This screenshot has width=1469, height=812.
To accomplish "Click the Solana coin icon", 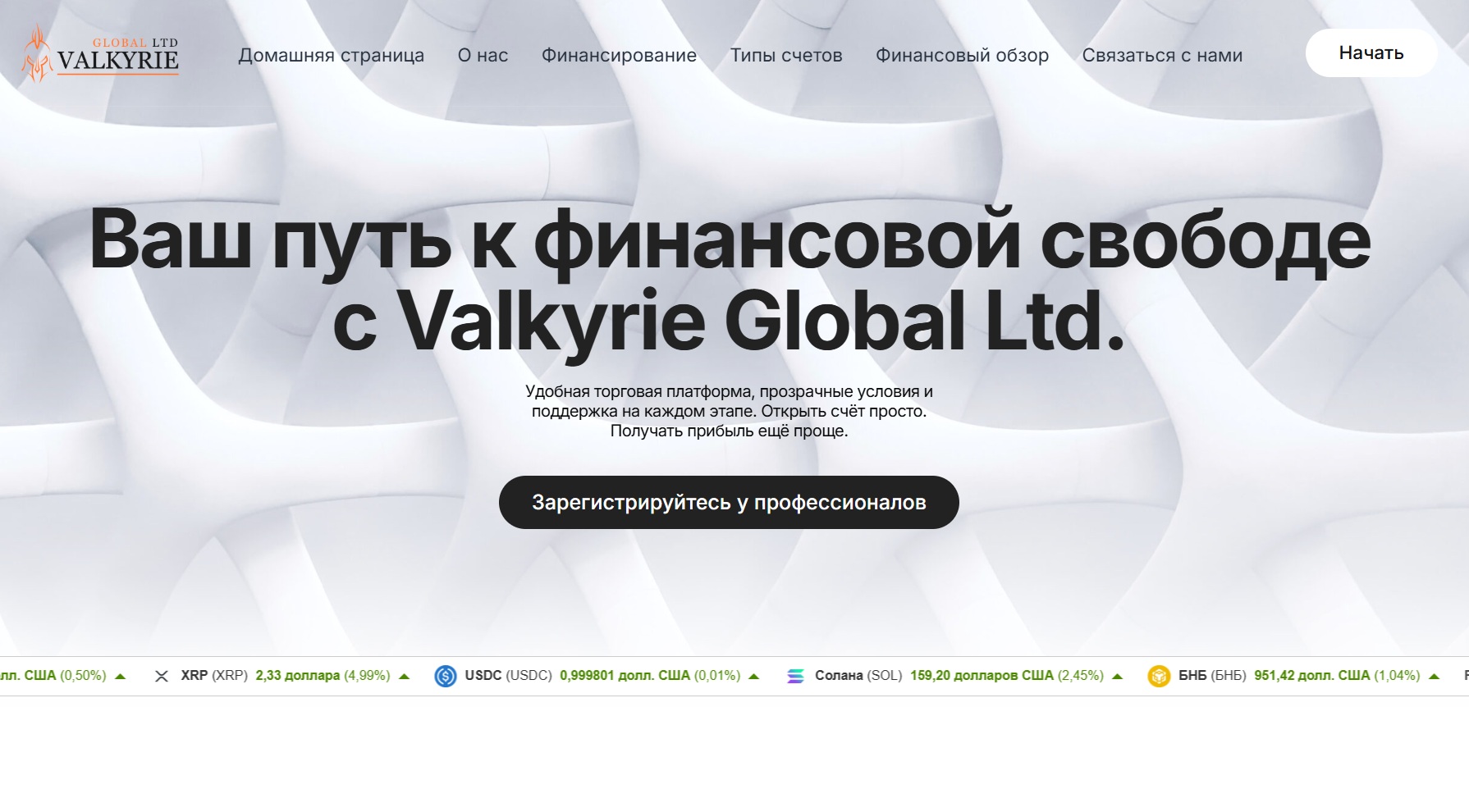I will point(794,676).
